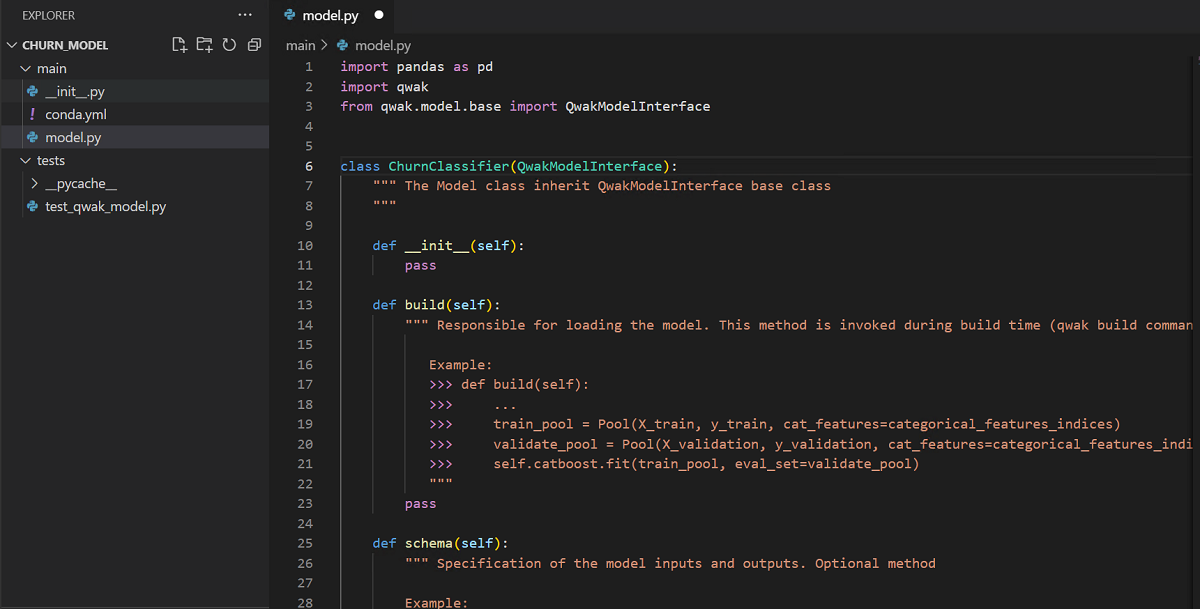Image resolution: width=1200 pixels, height=609 pixels.
Task: Refresh the Explorer file tree
Action: 229,45
